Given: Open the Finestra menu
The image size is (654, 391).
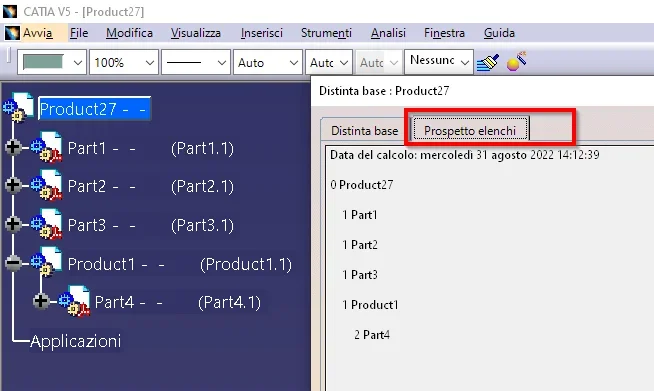Looking at the screenshot, I should [x=444, y=33].
